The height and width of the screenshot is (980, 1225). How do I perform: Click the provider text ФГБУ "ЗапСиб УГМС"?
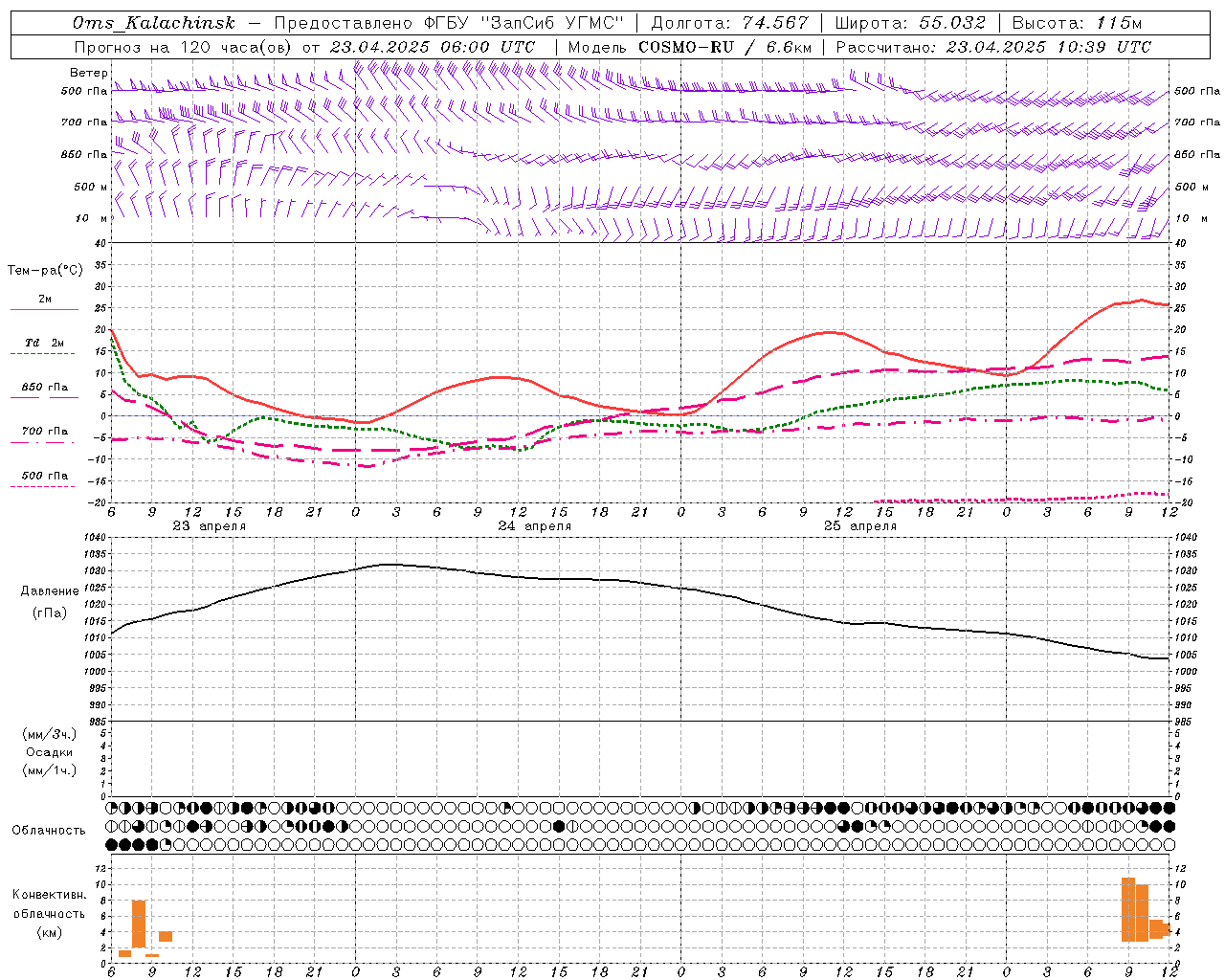tap(523, 23)
